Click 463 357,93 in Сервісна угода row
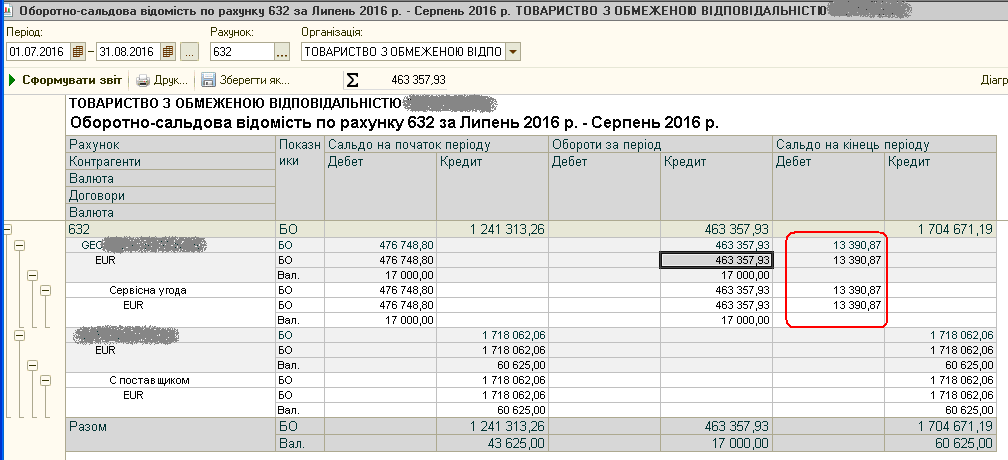This screenshot has width=1008, height=460. tap(716, 290)
